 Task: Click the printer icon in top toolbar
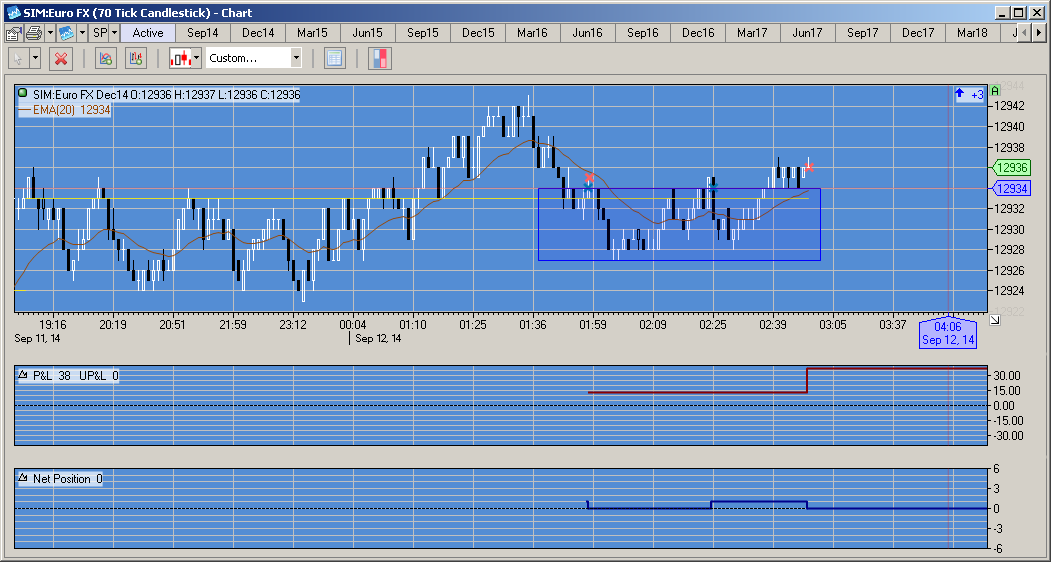click(34, 33)
